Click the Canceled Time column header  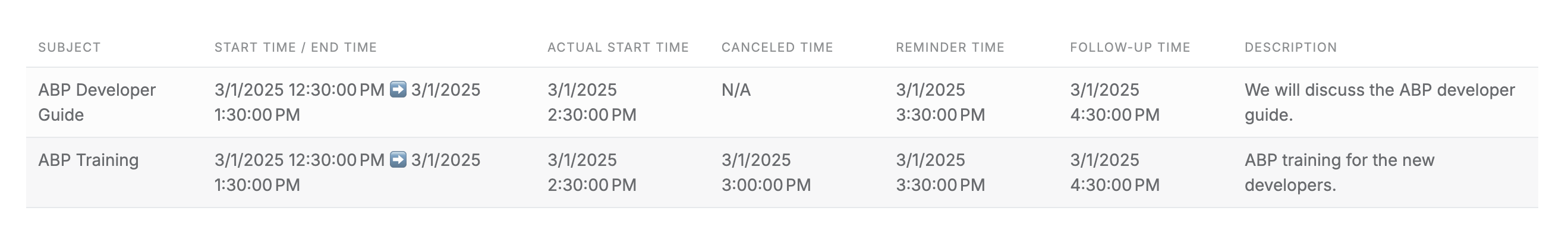(x=777, y=48)
